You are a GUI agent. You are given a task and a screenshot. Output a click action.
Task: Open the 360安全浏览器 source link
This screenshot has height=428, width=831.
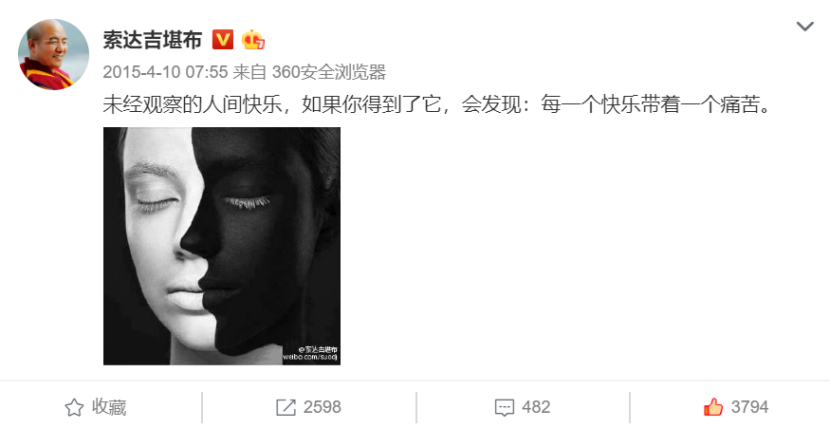[329, 72]
